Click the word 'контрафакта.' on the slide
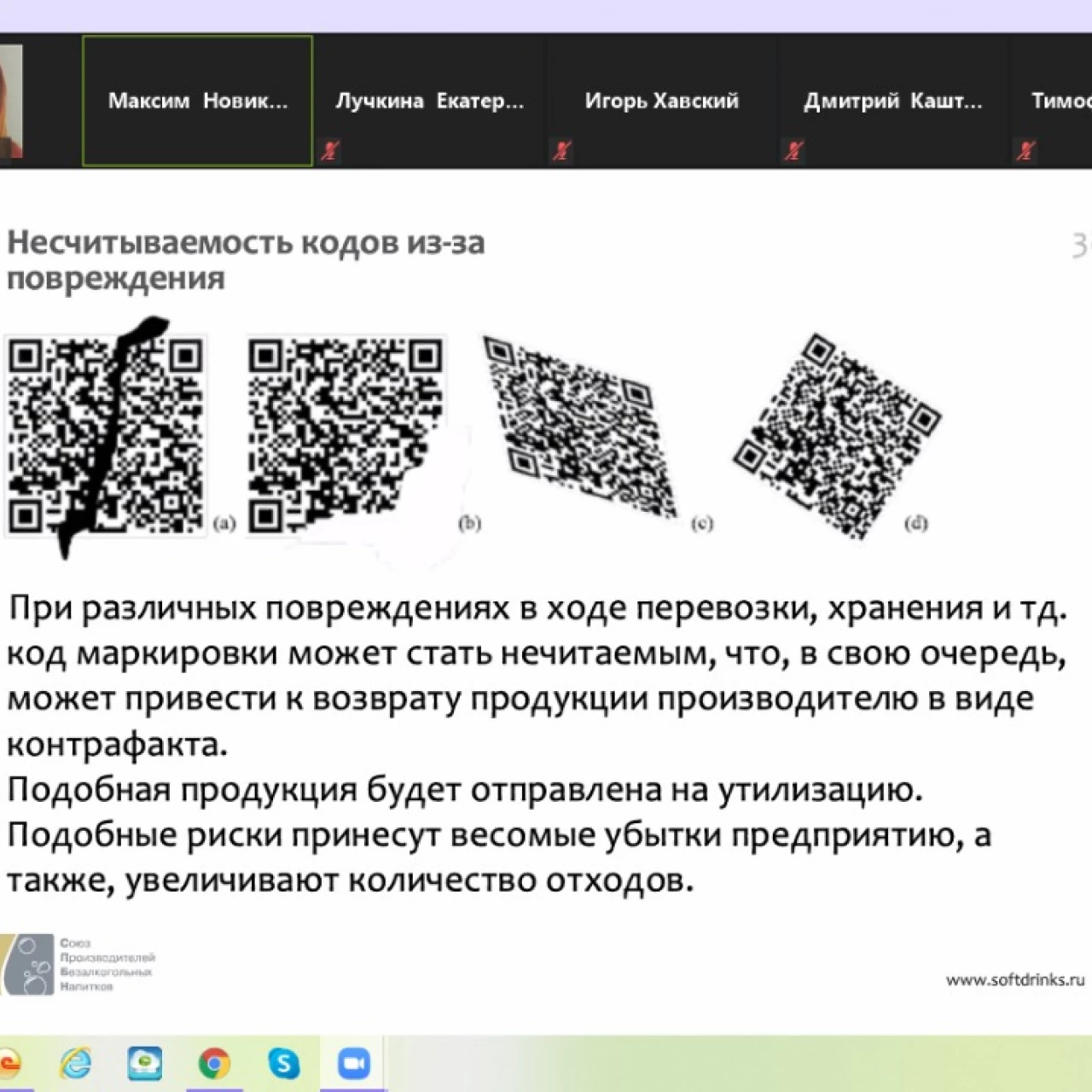1092x1092 pixels. pyautogui.click(x=118, y=745)
